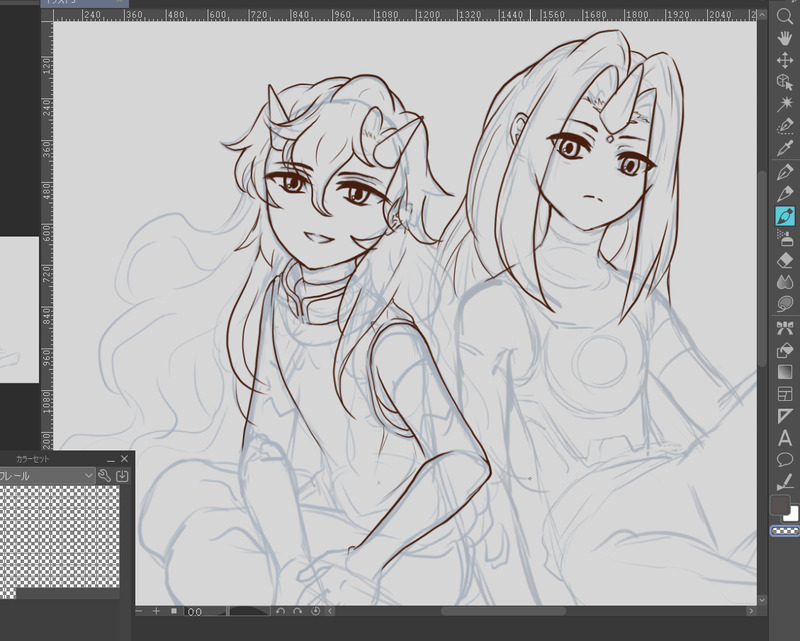Click the vertical scrollbar thumb
The height and width of the screenshot is (641, 800).
point(762,269)
